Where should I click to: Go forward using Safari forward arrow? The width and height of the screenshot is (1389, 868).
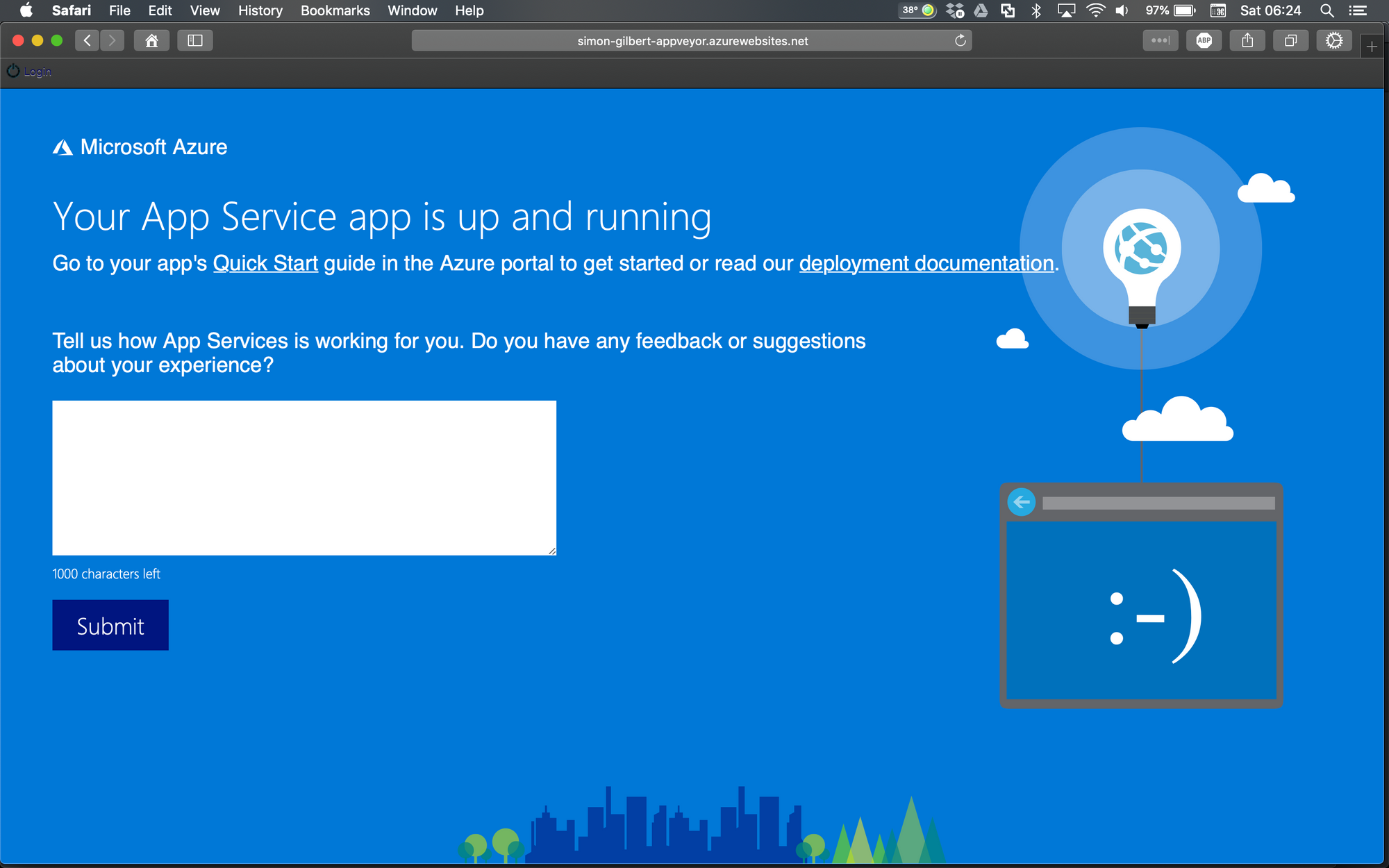113,40
